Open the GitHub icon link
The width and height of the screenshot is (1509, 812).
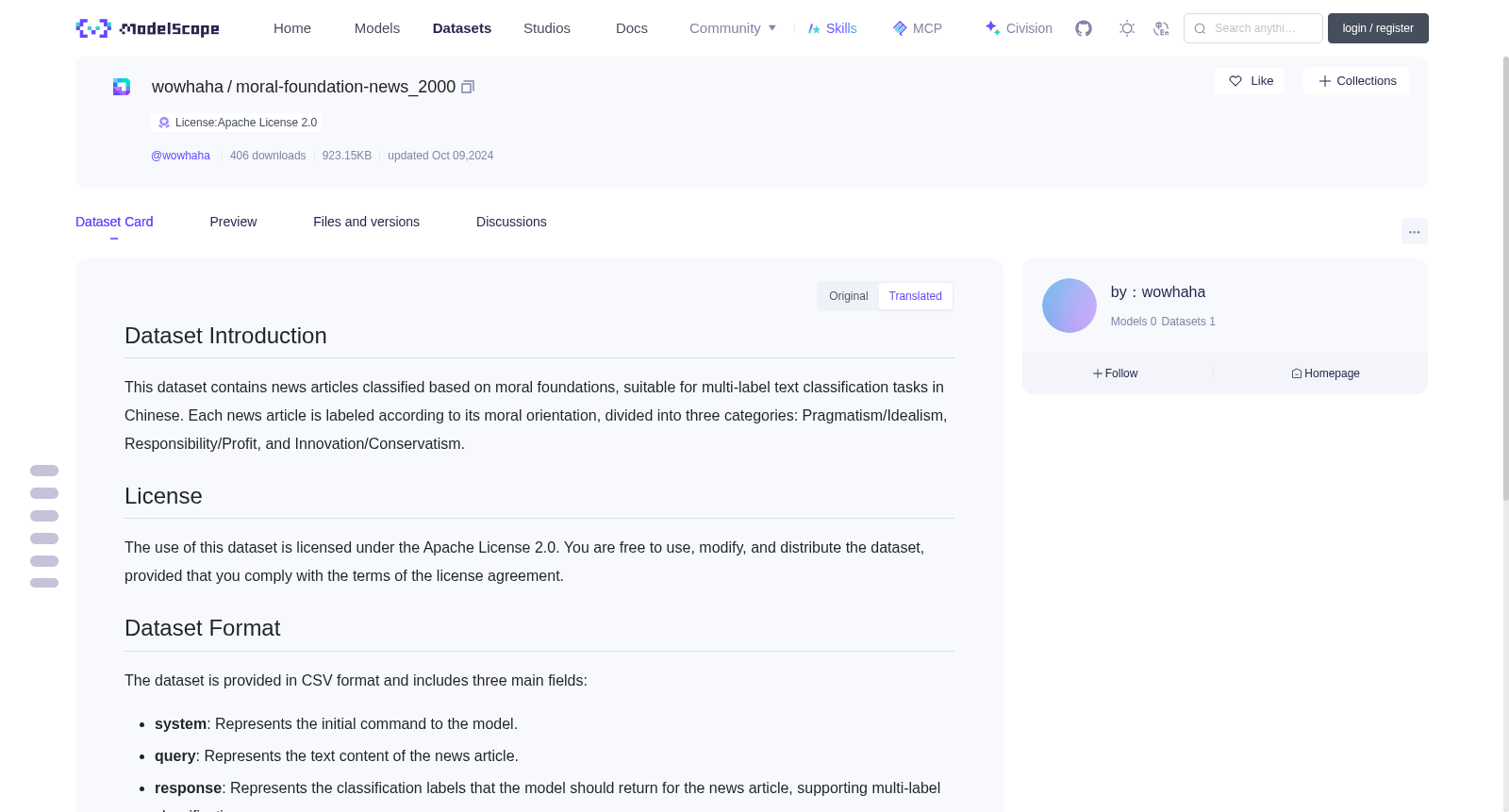click(1084, 28)
